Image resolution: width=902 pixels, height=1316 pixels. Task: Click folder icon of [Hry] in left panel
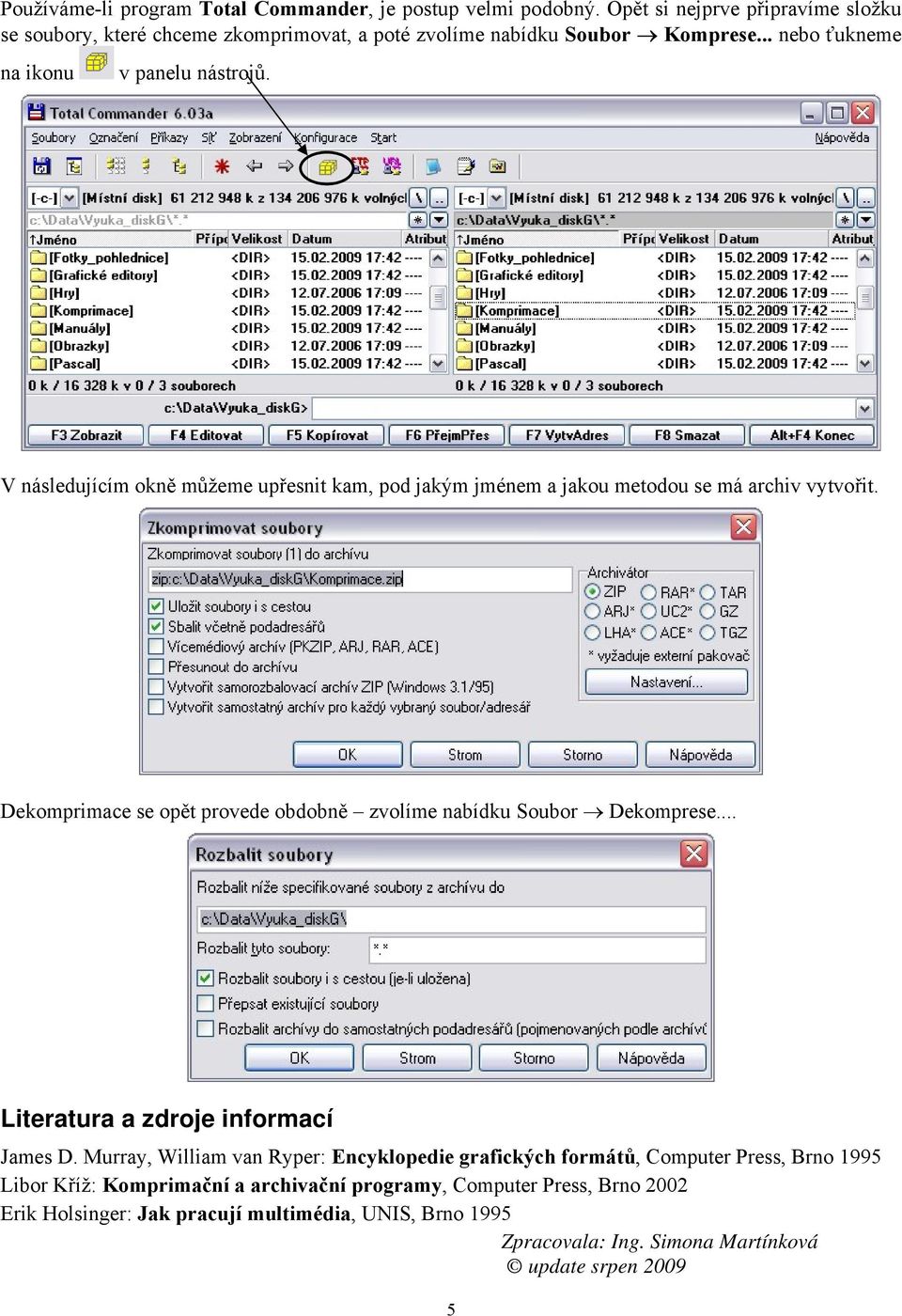[x=39, y=293]
